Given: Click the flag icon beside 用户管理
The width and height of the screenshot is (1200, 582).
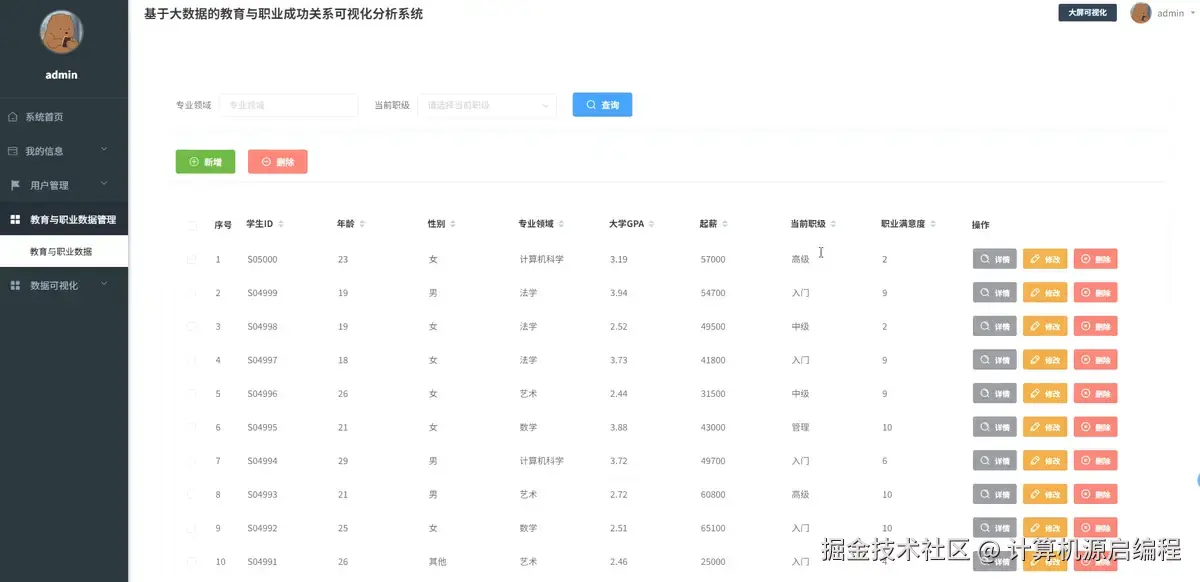Looking at the screenshot, I should pyautogui.click(x=15, y=185).
